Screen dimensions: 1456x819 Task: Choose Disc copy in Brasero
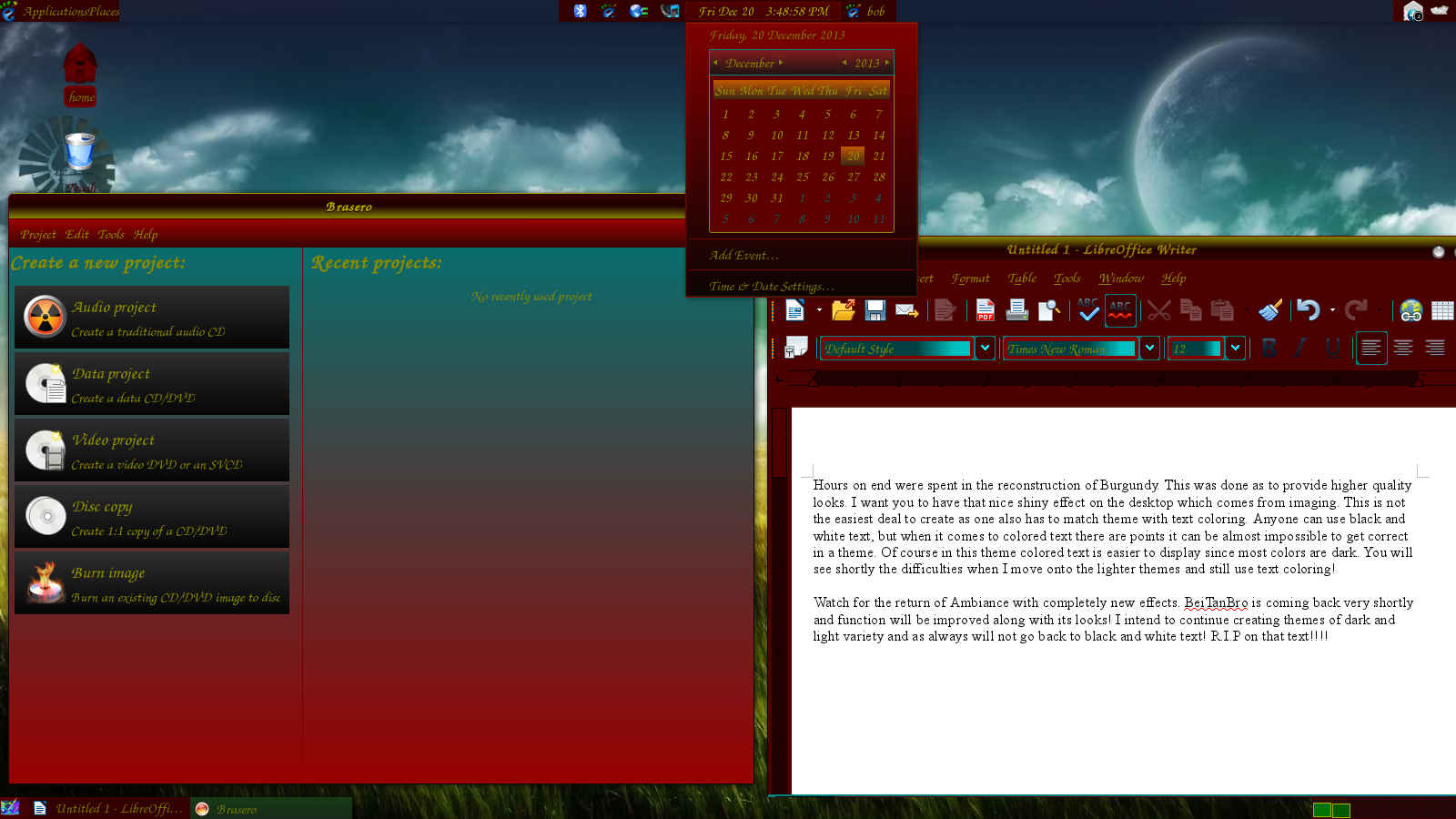pyautogui.click(x=152, y=517)
